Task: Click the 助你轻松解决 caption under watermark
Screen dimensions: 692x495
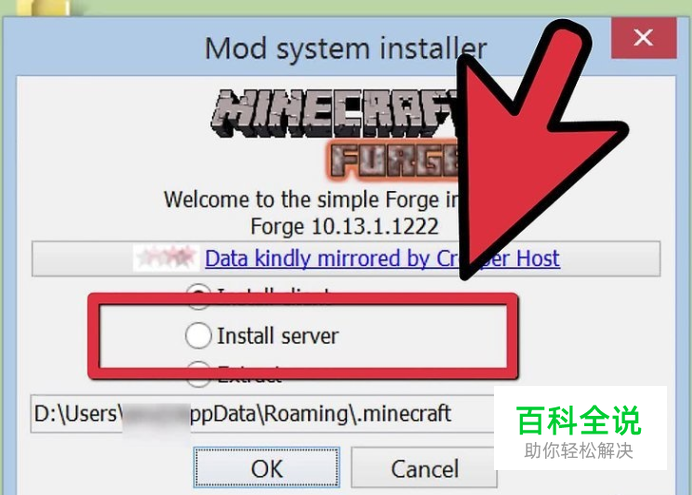Action: (579, 451)
